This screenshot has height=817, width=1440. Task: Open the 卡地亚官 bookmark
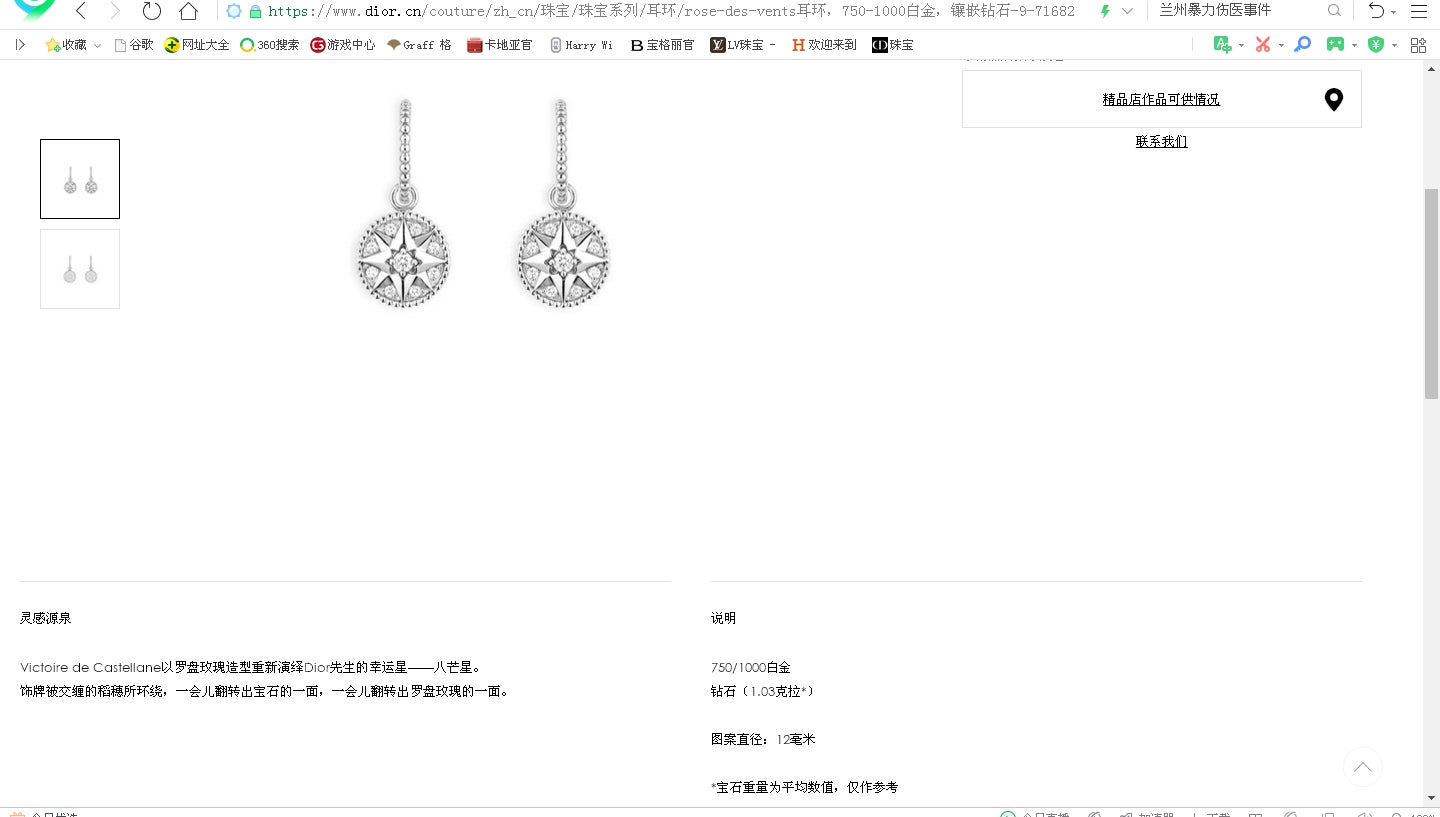[x=499, y=45]
